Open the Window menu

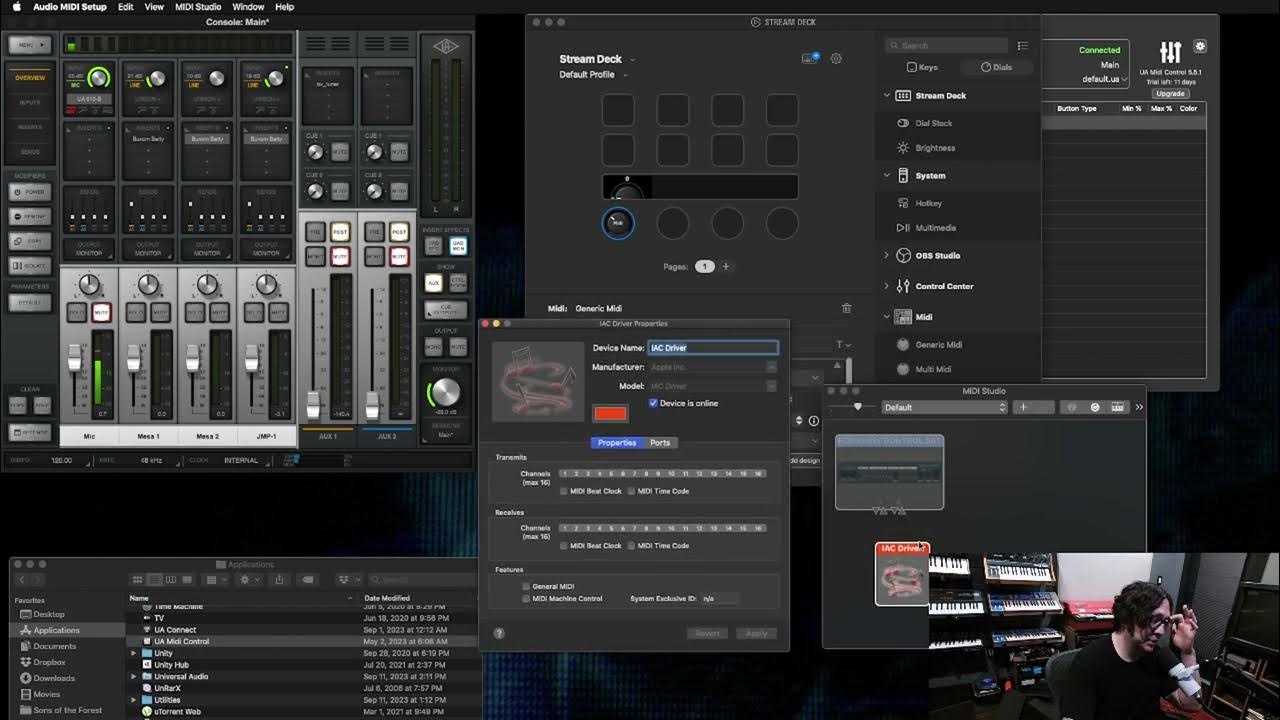pos(248,7)
